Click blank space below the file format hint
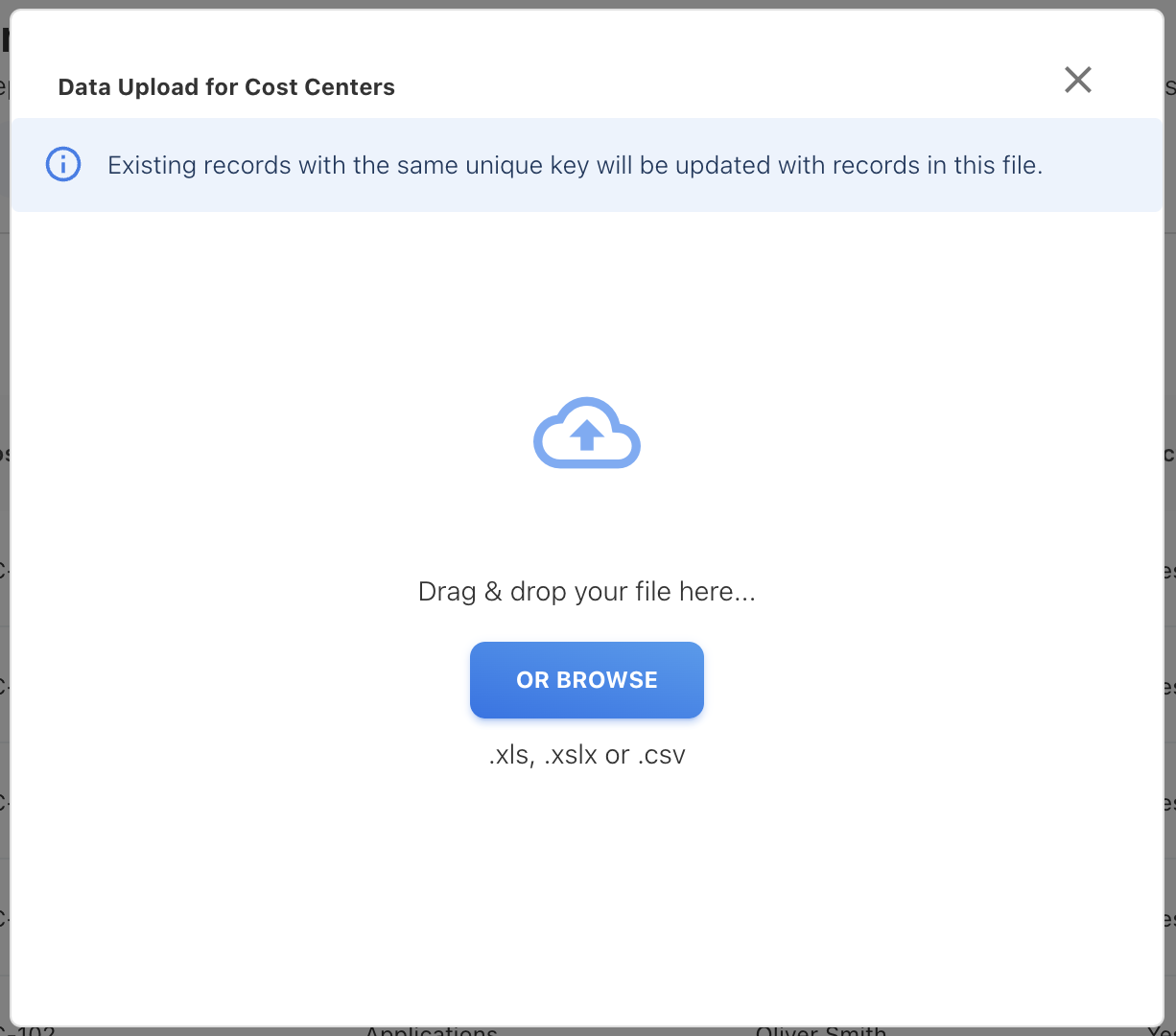Image resolution: width=1176 pixels, height=1036 pixels. (586, 883)
